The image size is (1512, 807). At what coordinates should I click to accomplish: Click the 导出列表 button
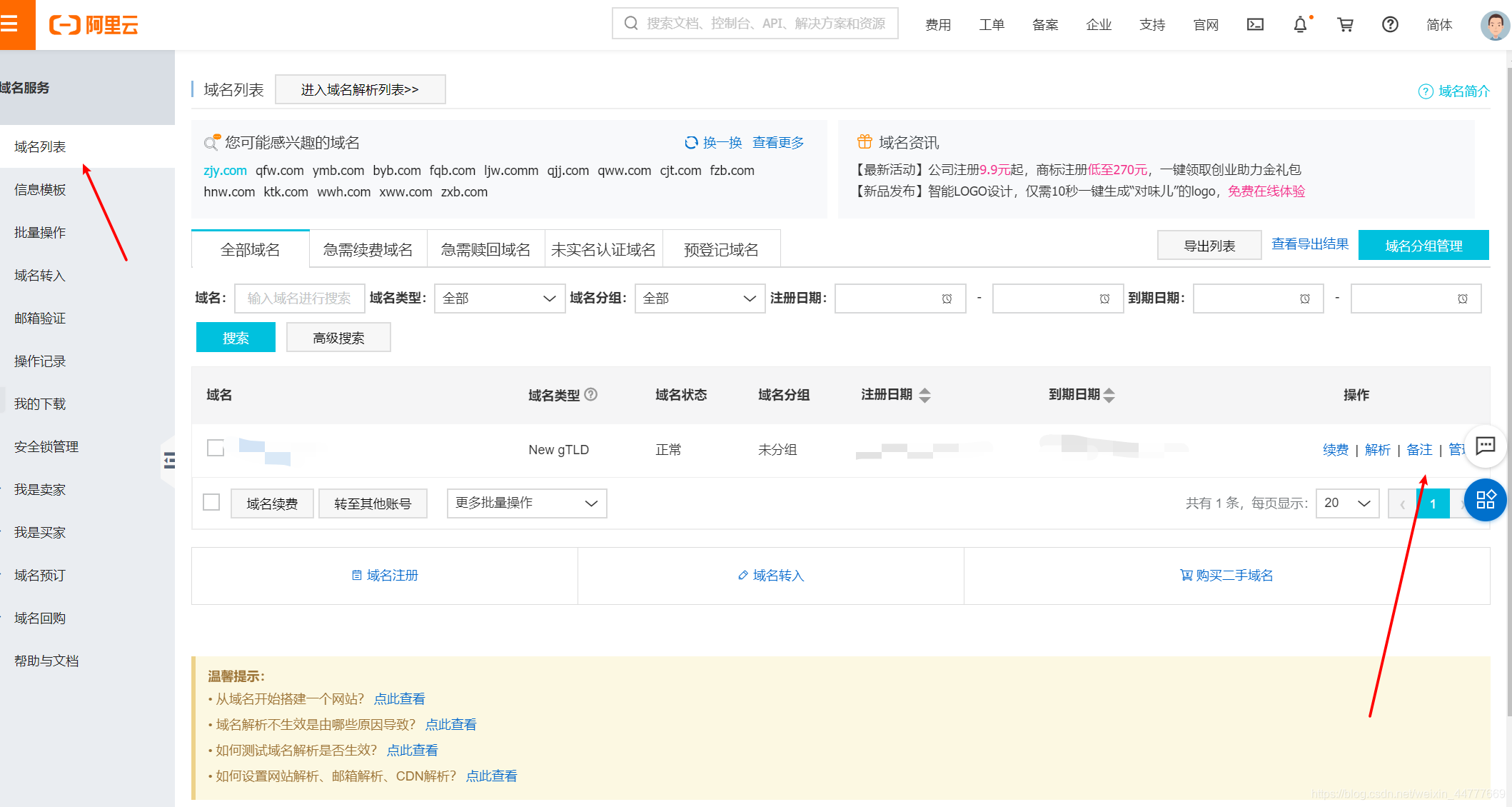pyautogui.click(x=1209, y=246)
